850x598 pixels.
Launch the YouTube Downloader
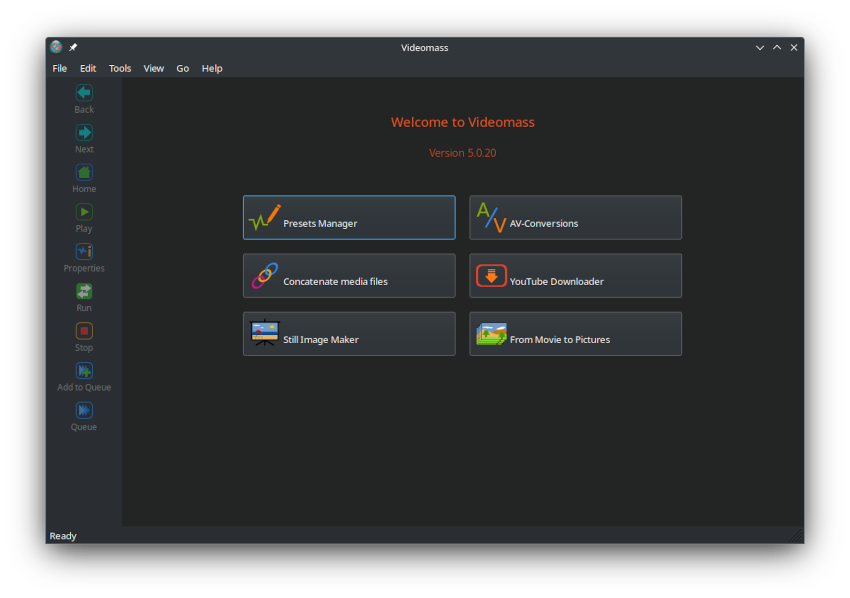[575, 275]
